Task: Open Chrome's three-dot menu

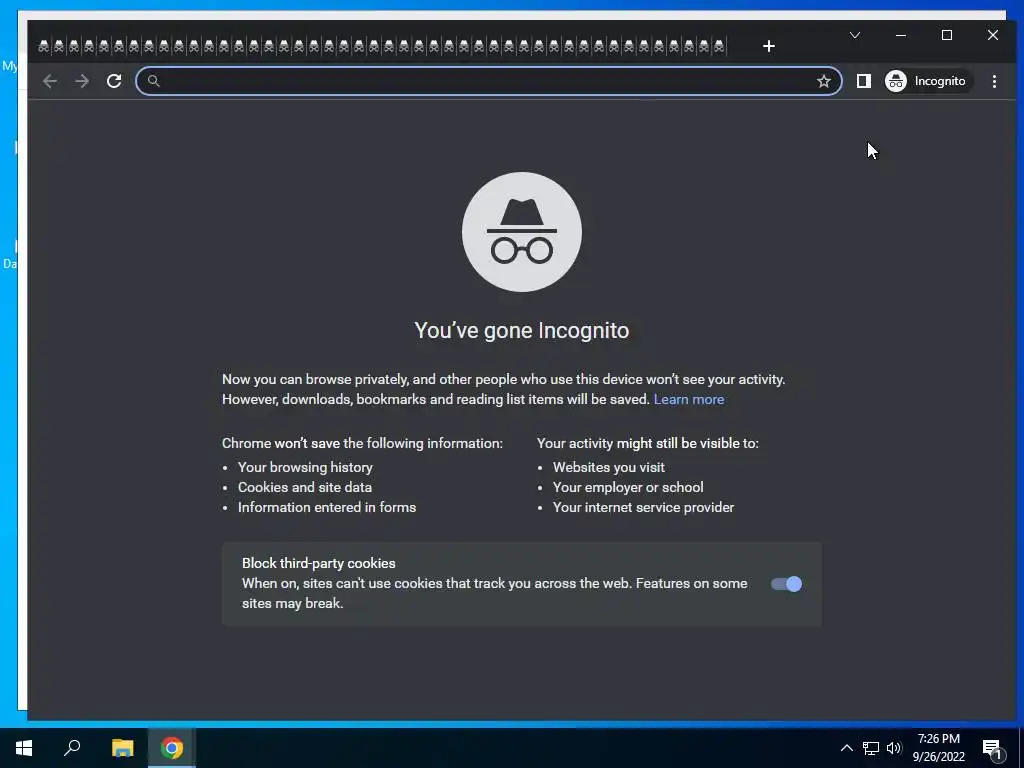Action: pos(994,81)
